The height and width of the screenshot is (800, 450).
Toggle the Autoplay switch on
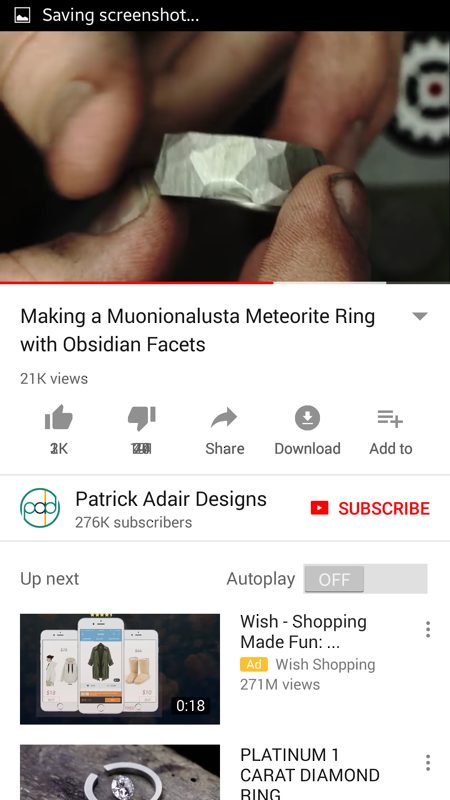coord(365,579)
